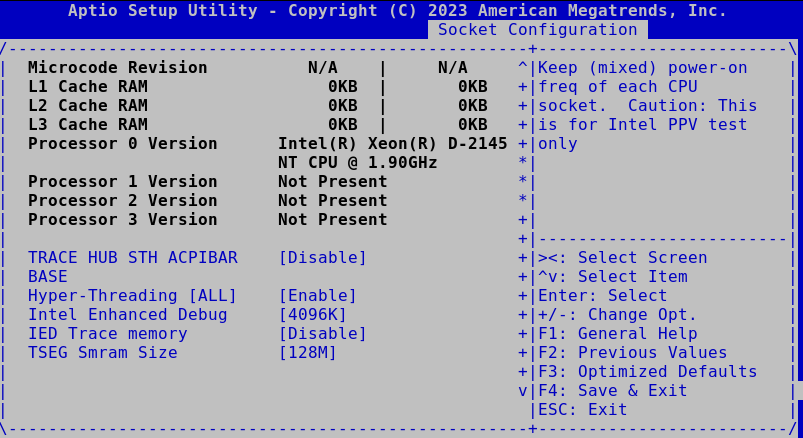Toggle IED Trace memory Disable value
Screen dimensions: 803x438
322,334
